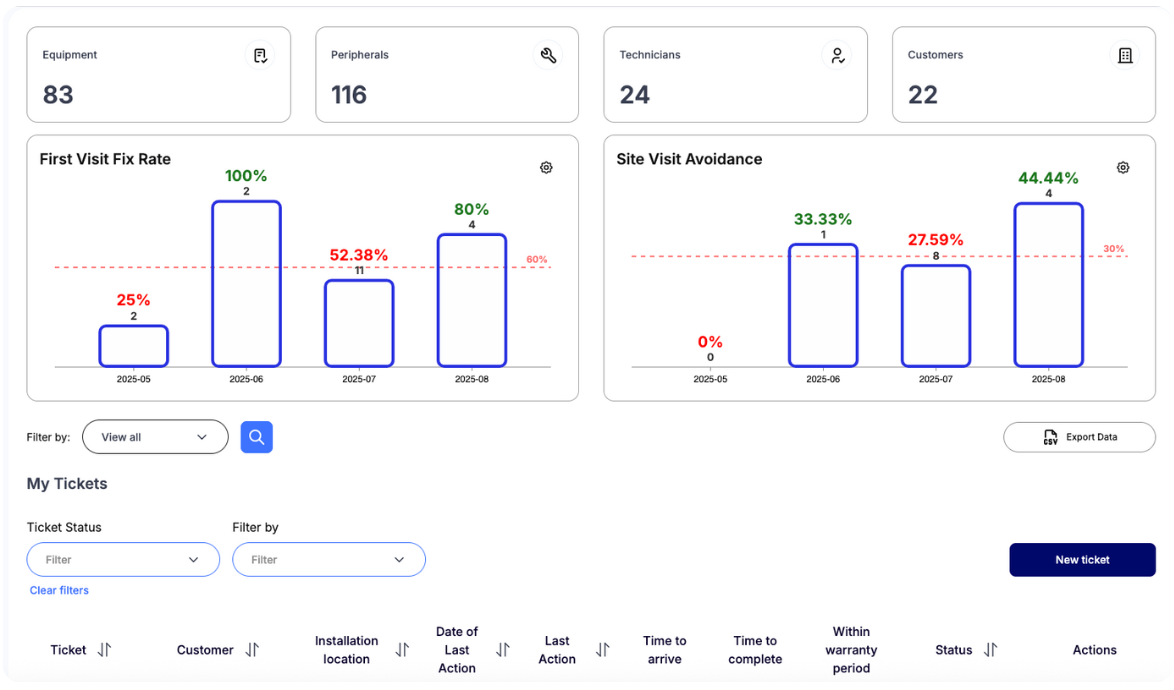Click the Equipment card document icon

[x=260, y=56]
